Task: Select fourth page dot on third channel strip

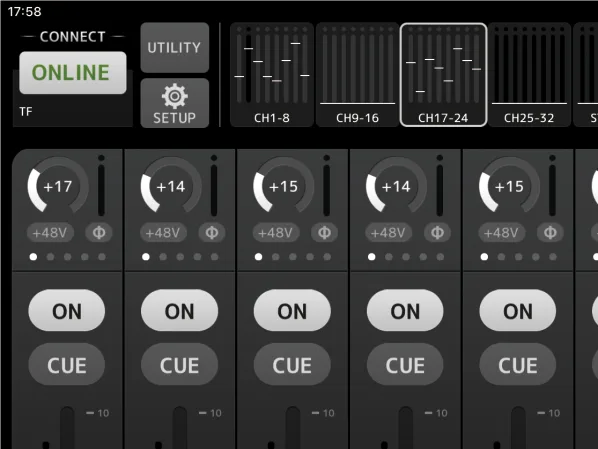Action: [310, 257]
